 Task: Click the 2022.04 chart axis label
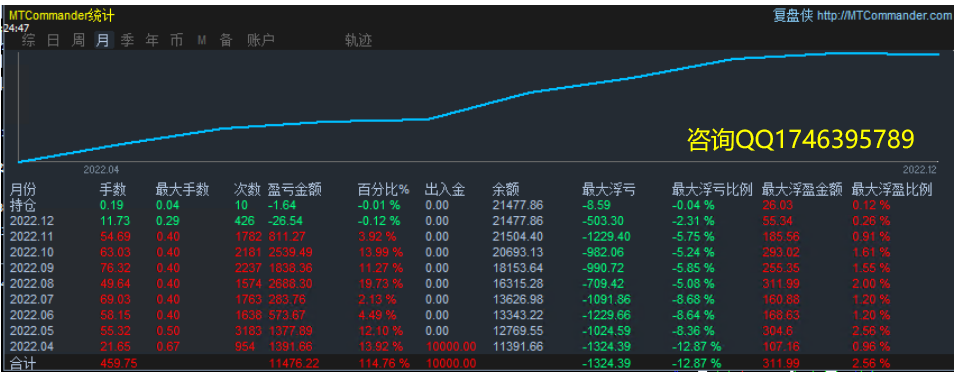point(101,170)
